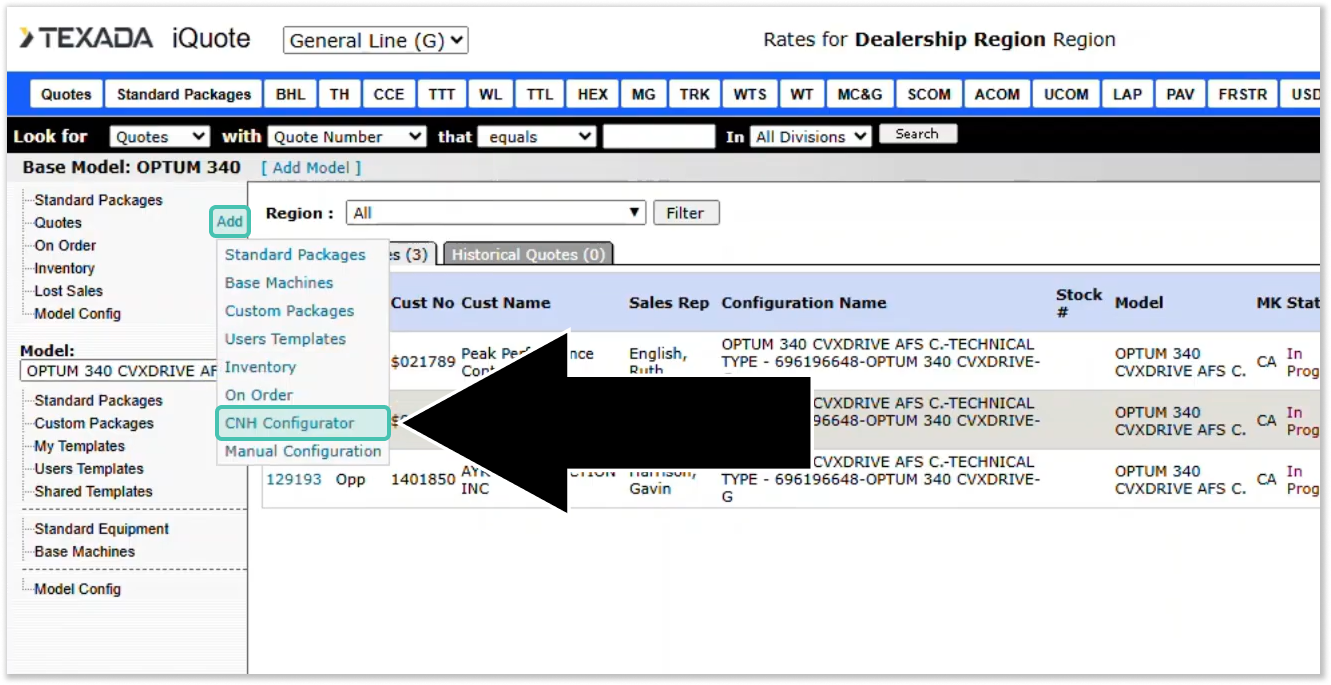Open Standard Packages under Base Model
The height and width of the screenshot is (685, 1331).
click(98, 200)
